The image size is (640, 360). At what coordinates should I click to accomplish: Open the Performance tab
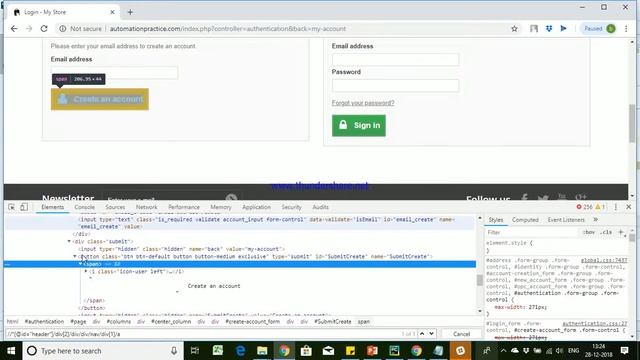[184, 207]
